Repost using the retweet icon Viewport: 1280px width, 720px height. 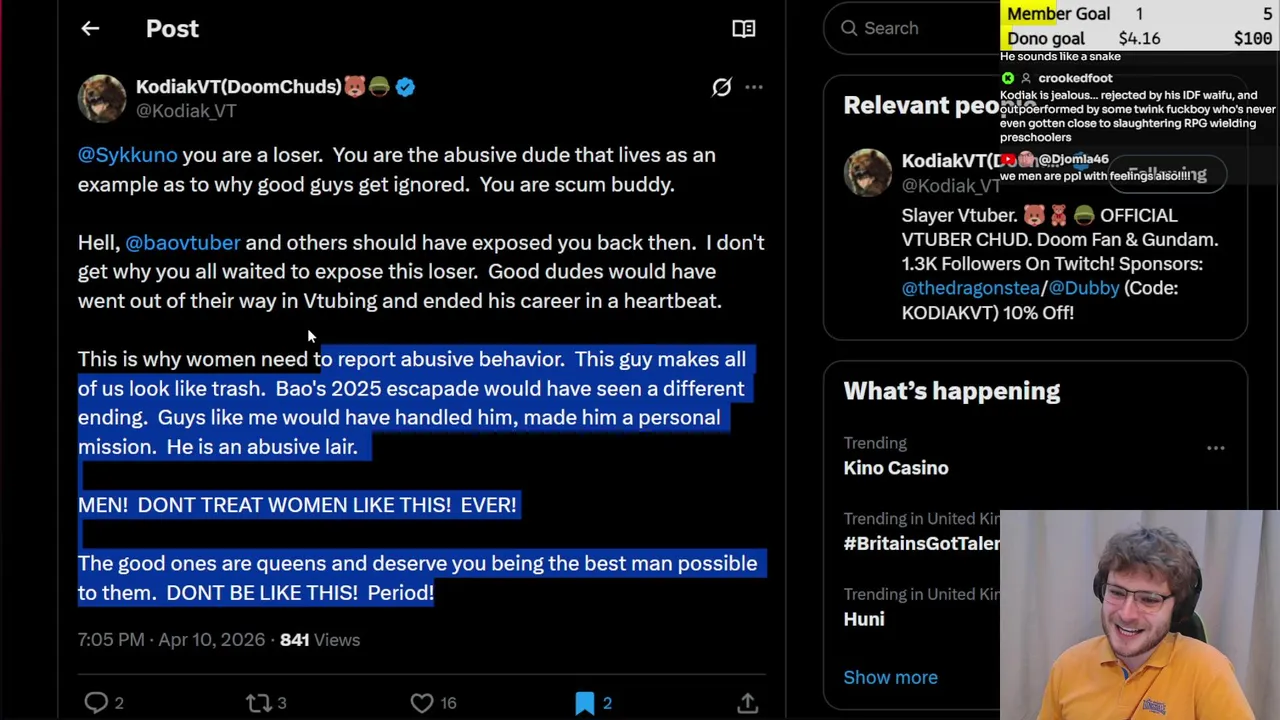(259, 703)
